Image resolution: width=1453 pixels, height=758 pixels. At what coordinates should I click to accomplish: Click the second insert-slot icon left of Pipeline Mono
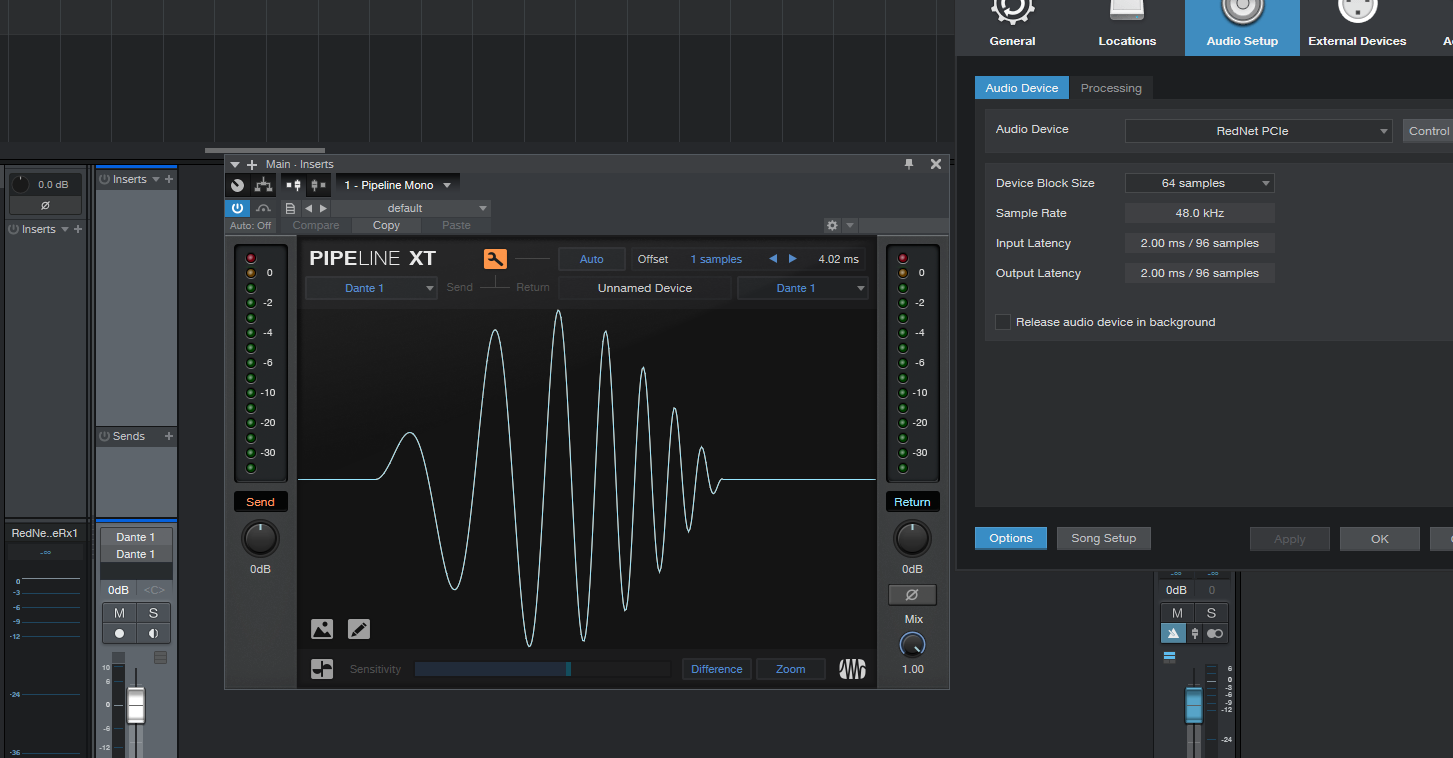click(317, 185)
